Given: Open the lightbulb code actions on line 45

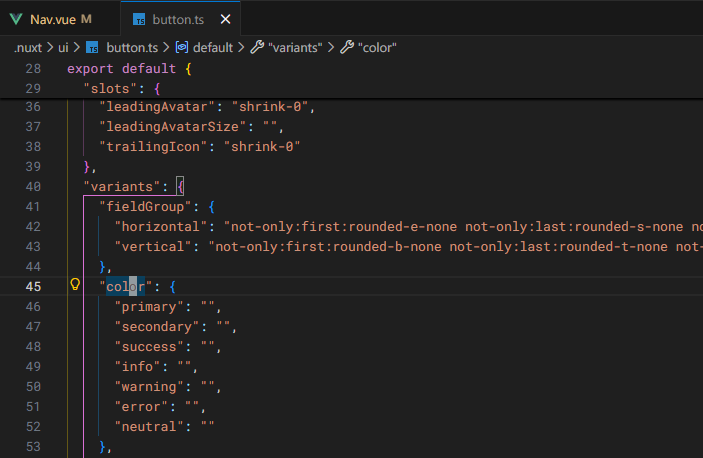Looking at the screenshot, I should (x=75, y=285).
